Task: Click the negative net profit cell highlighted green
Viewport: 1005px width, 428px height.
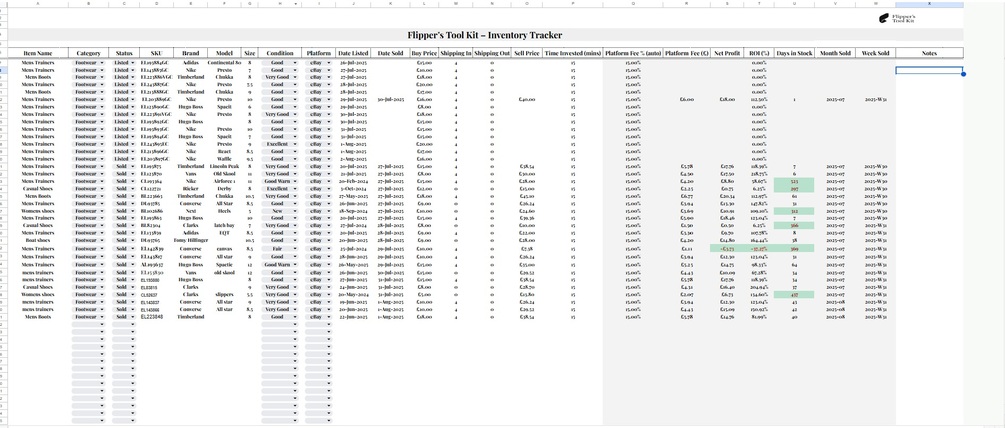Action: [727, 248]
